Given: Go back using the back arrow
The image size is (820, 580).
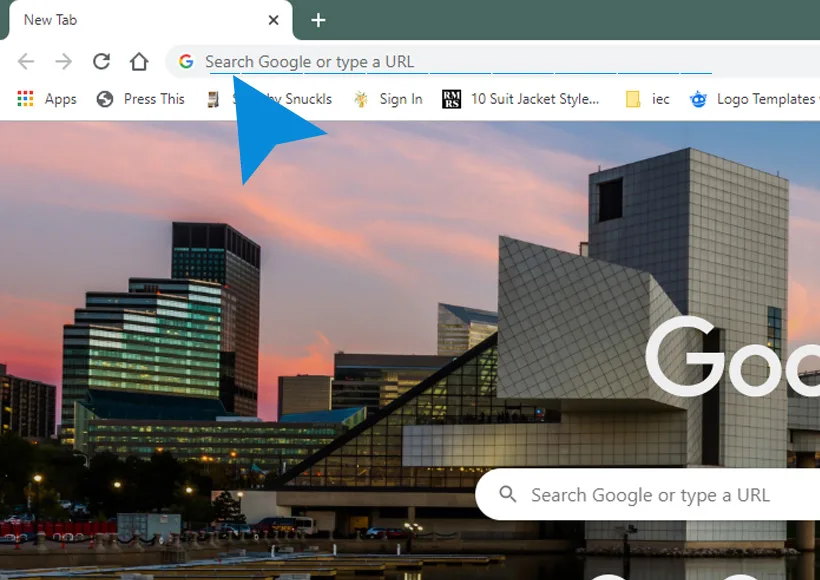Looking at the screenshot, I should 26,62.
